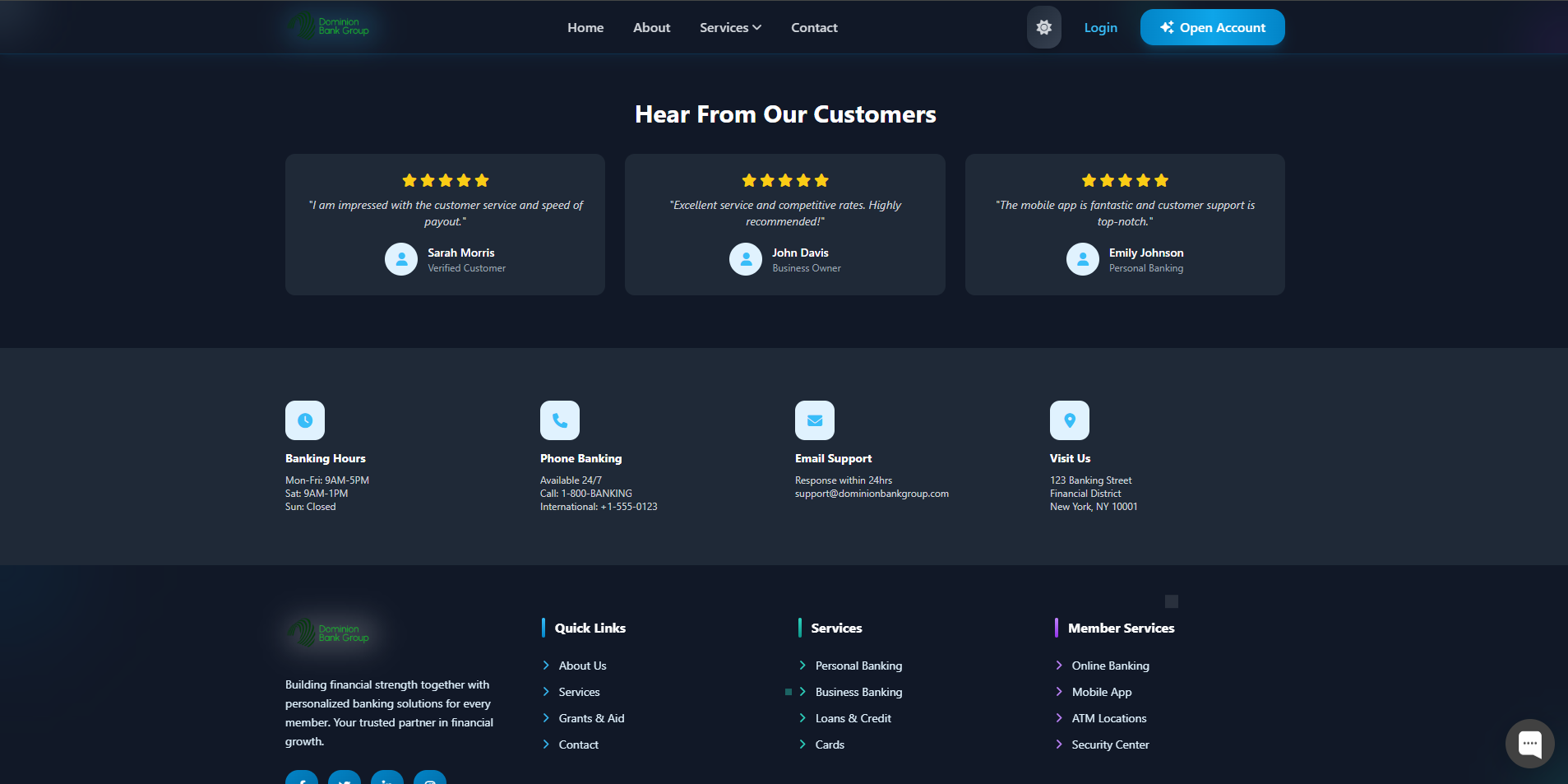Click the Visit Us location pin icon
1568x784 pixels.
point(1070,420)
